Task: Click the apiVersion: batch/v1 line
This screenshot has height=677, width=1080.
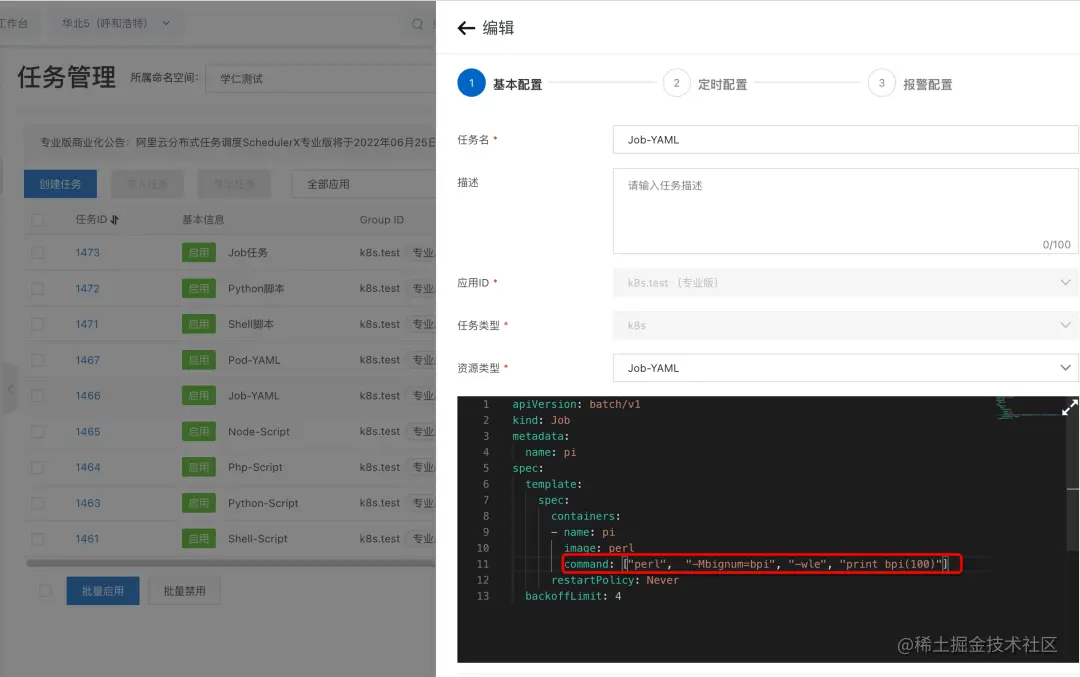Action: click(x=576, y=404)
